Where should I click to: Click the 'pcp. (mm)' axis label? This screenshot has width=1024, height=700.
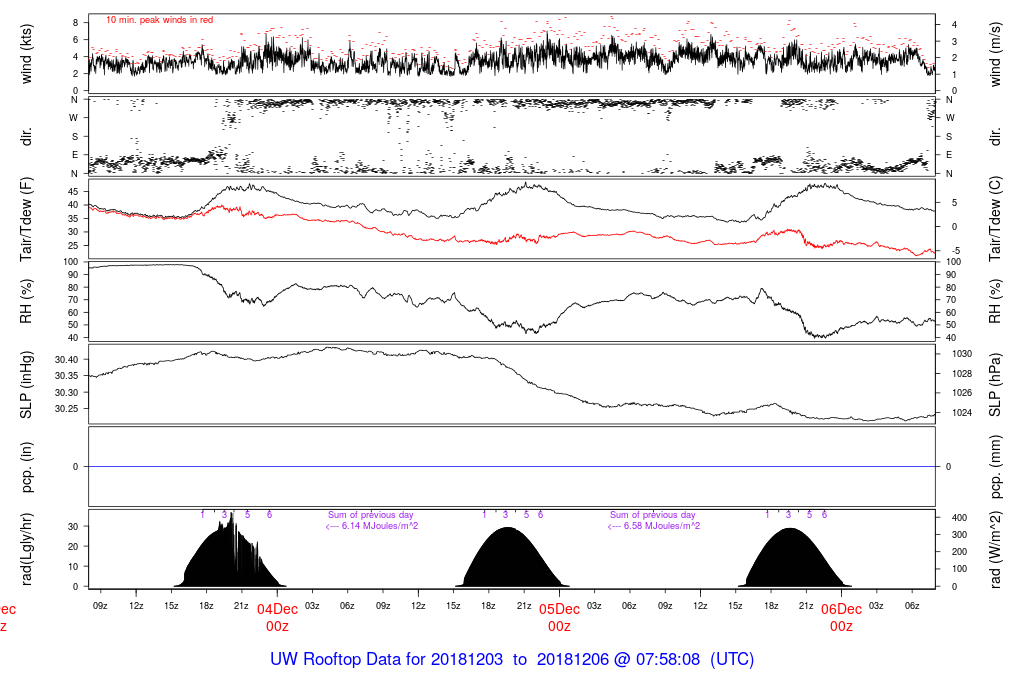[x=995, y=467]
